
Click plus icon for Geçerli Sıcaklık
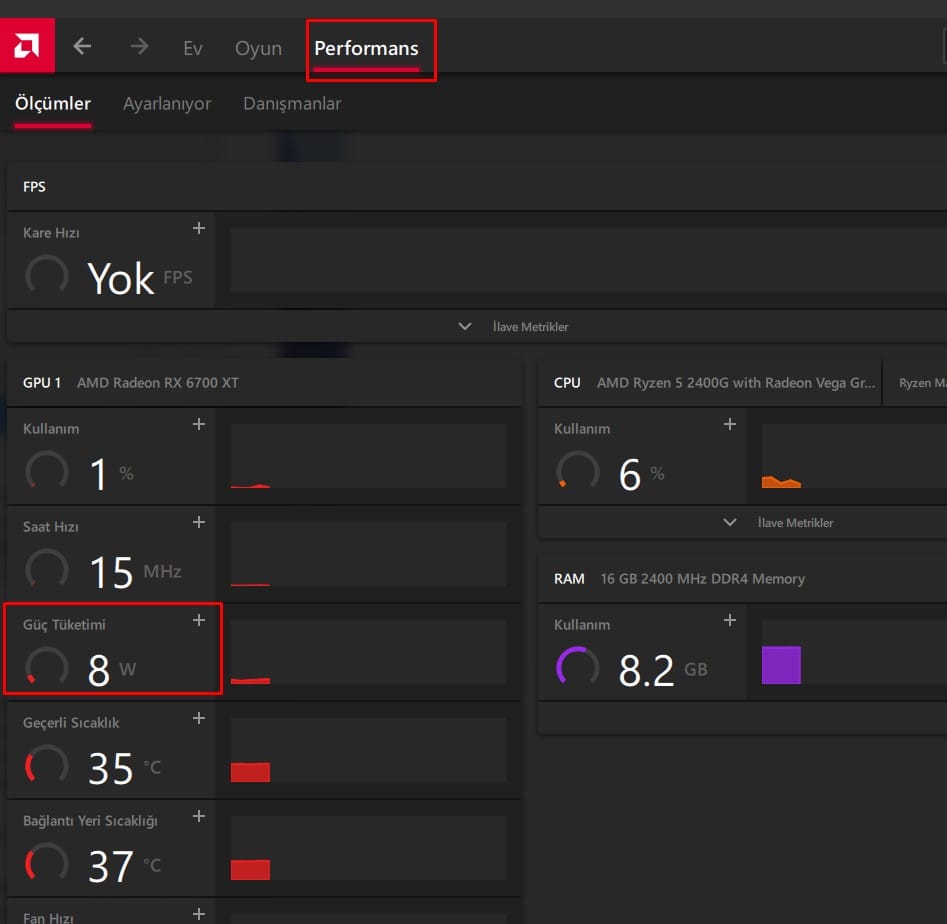[199, 718]
